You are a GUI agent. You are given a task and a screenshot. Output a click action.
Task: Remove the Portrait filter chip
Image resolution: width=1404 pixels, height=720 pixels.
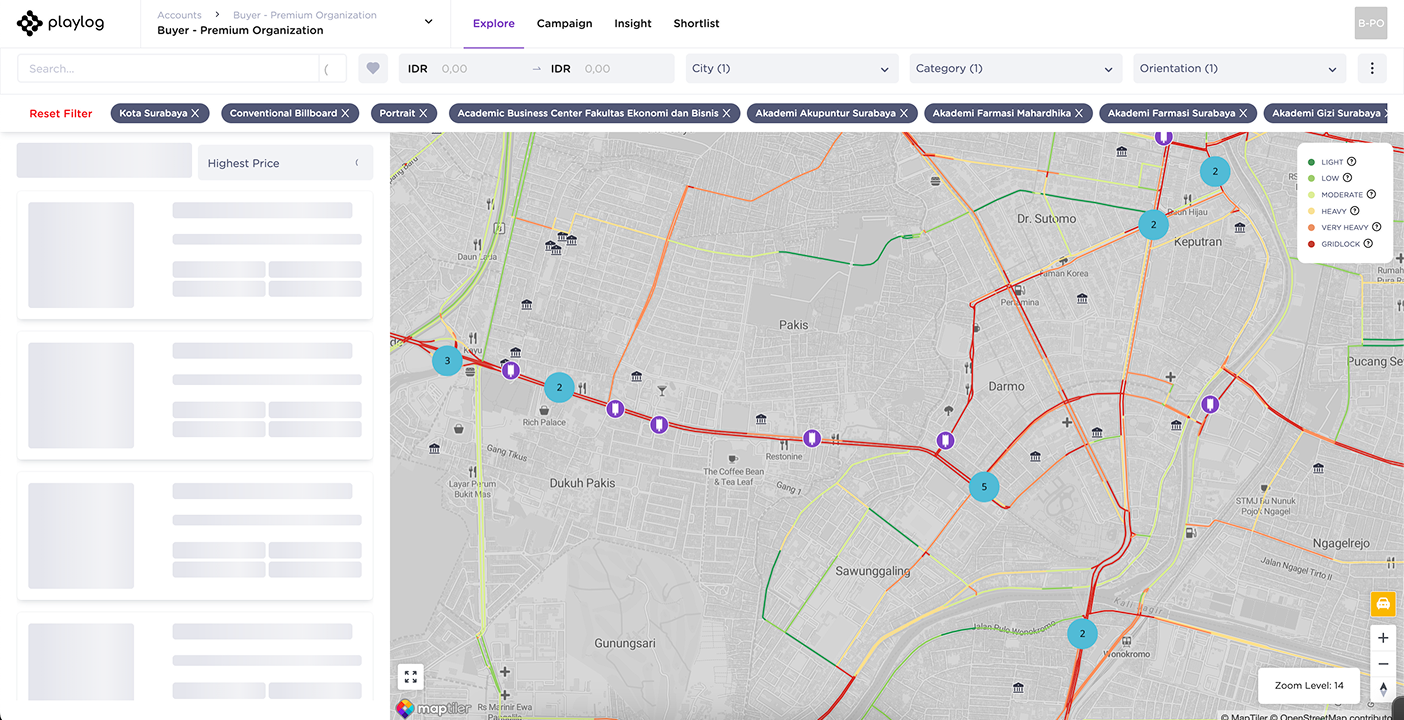pyautogui.click(x=423, y=114)
